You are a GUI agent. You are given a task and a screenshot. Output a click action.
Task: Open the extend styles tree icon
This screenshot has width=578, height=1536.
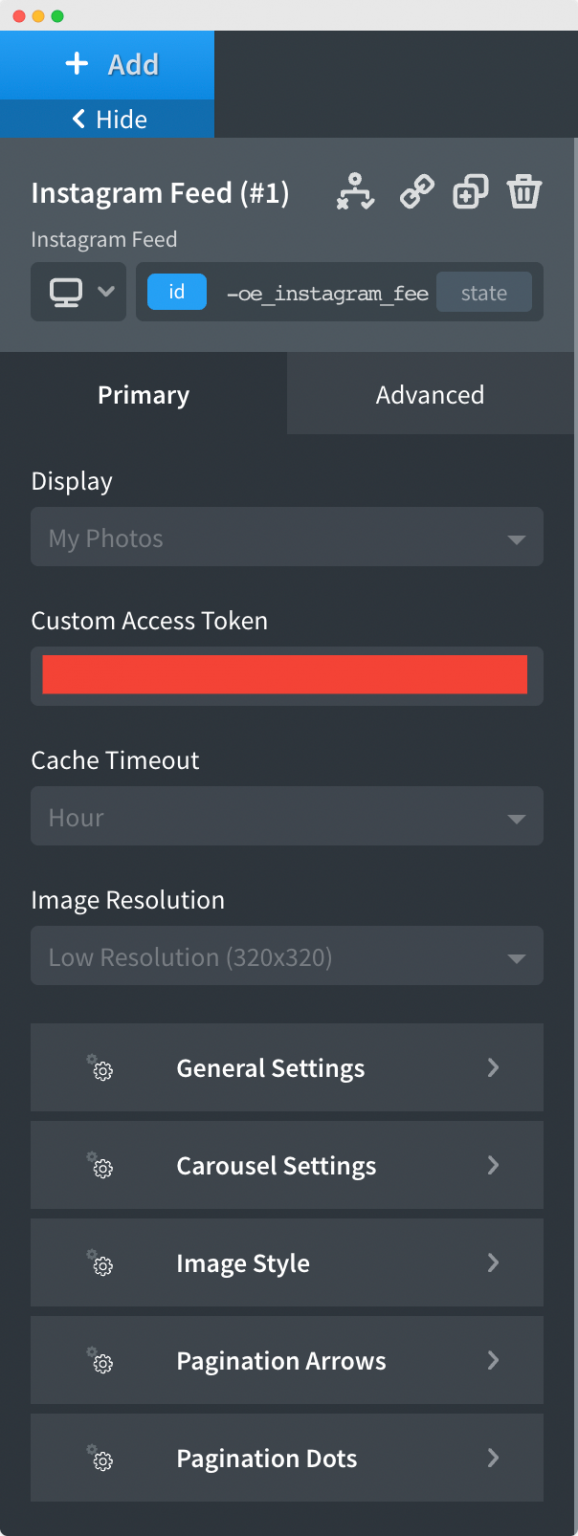356,192
